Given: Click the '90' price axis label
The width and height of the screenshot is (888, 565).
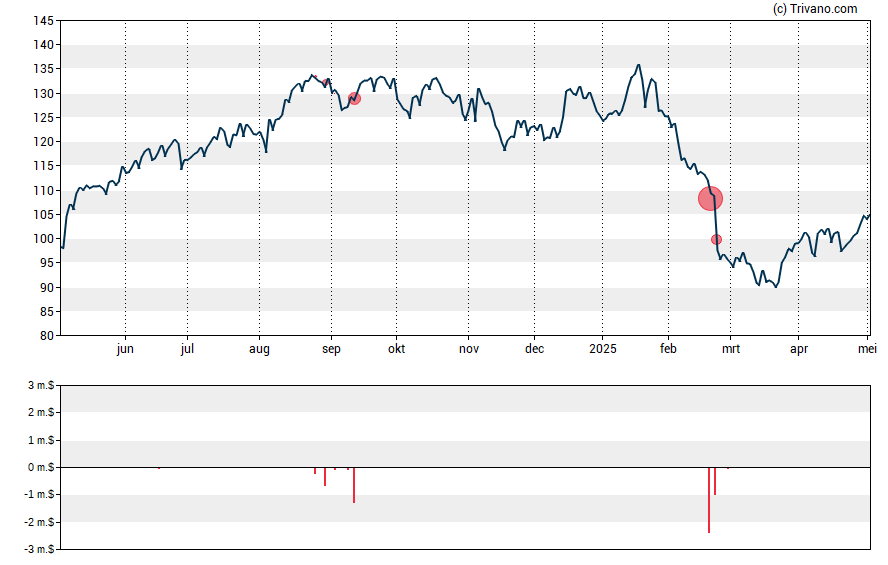Looking at the screenshot, I should click(47, 288).
